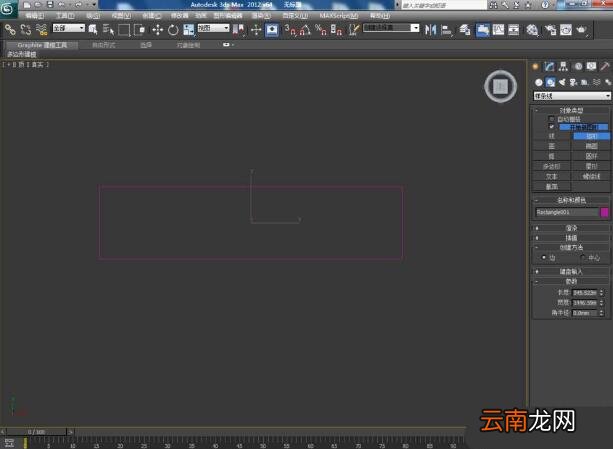Image resolution: width=613 pixels, height=449 pixels.
Task: Open the Material Editor
Action: tap(532, 30)
